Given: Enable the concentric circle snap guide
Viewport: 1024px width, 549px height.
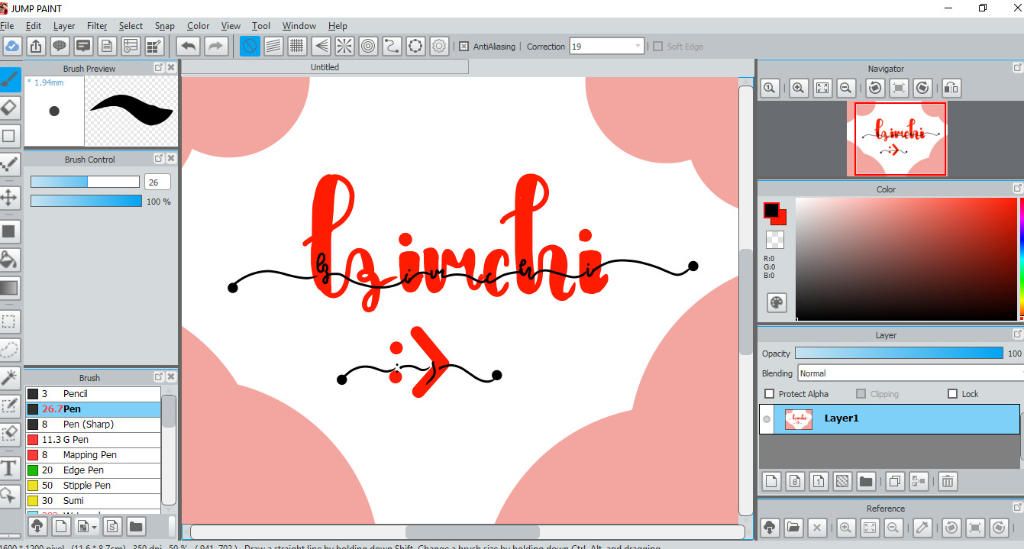Looking at the screenshot, I should tap(368, 46).
